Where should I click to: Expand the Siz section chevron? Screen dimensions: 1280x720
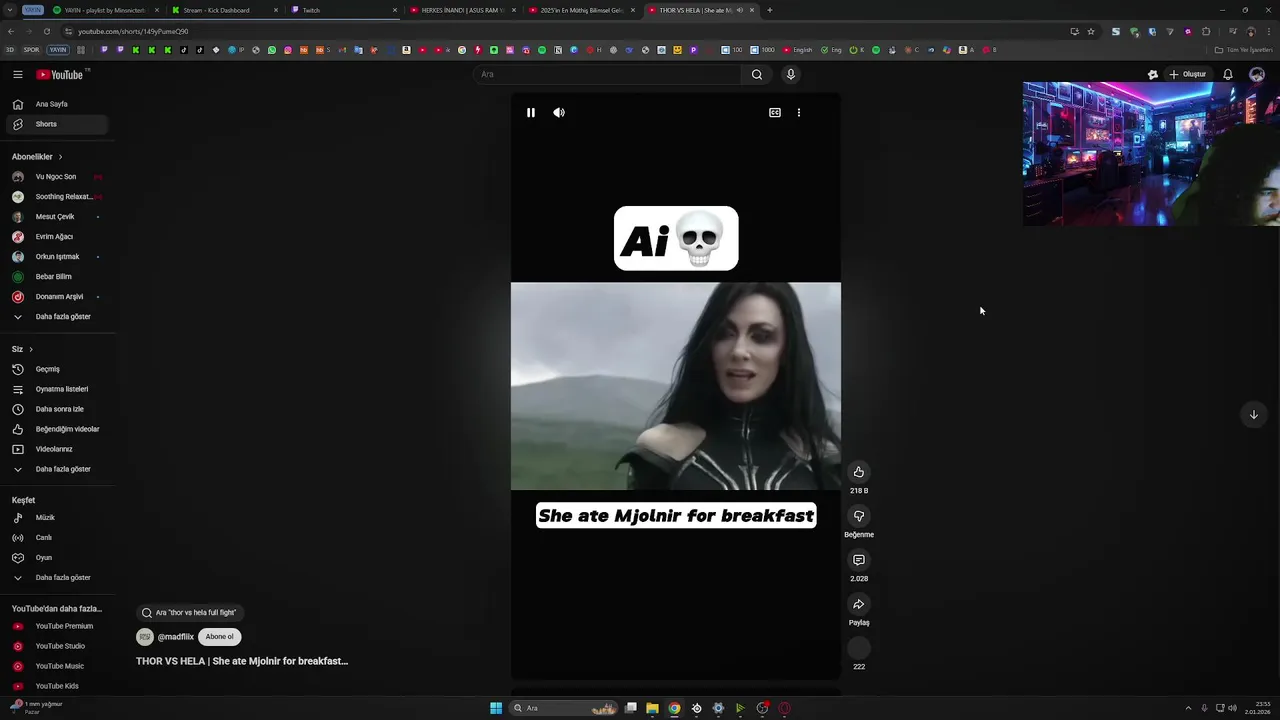point(31,349)
